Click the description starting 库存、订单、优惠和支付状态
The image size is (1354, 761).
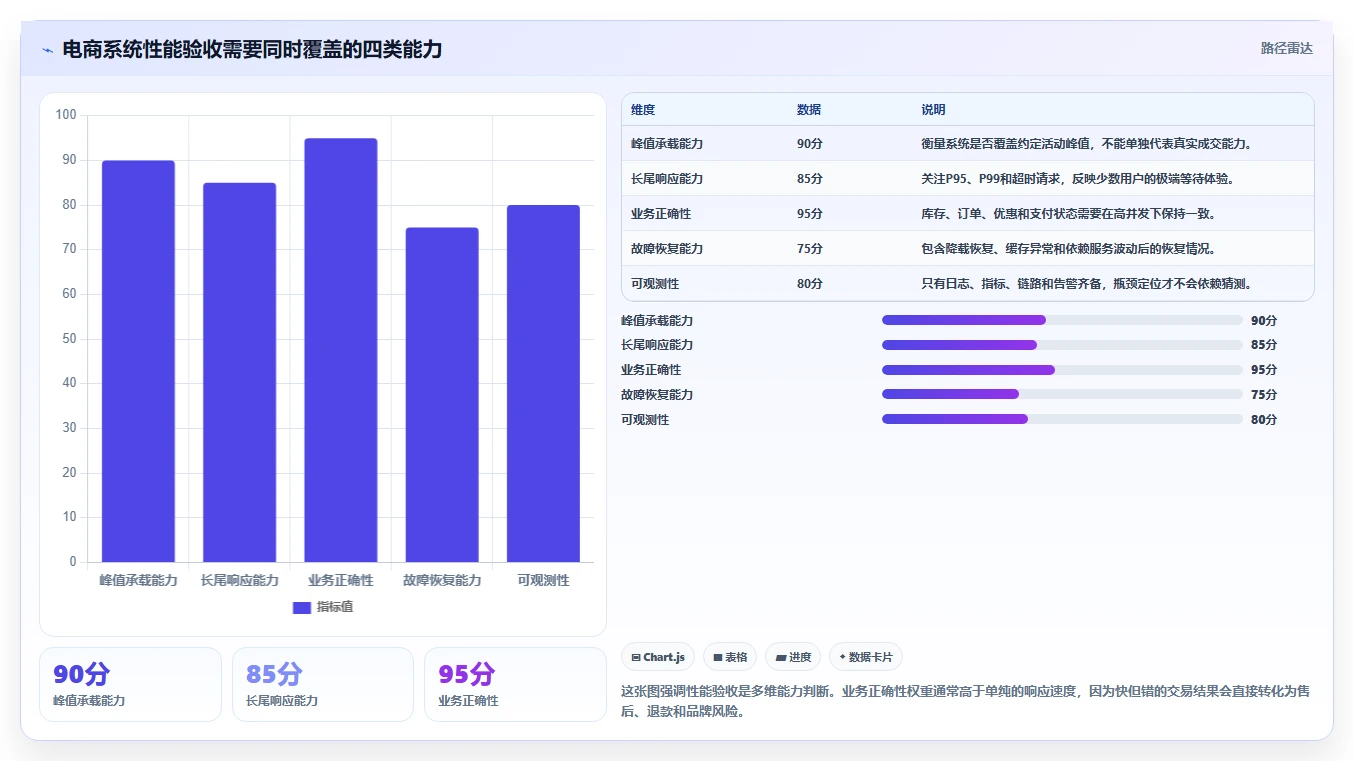point(1068,213)
